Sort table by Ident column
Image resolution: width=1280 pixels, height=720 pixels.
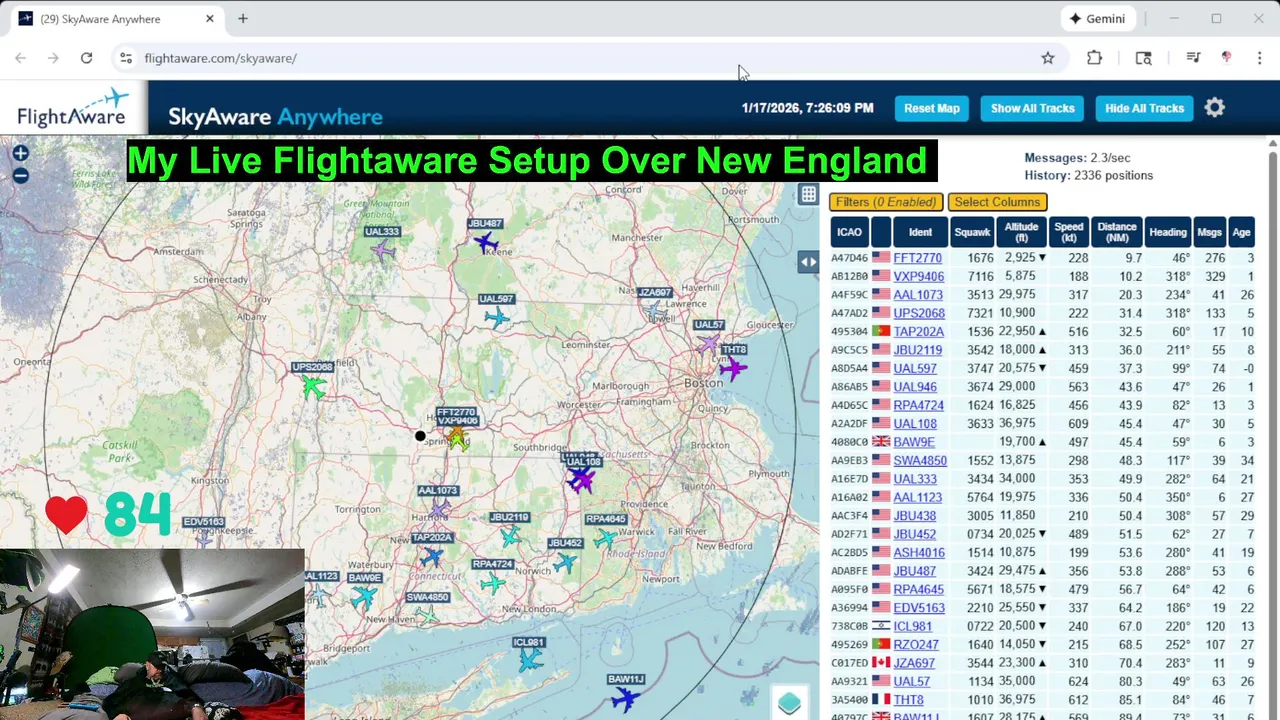920,232
